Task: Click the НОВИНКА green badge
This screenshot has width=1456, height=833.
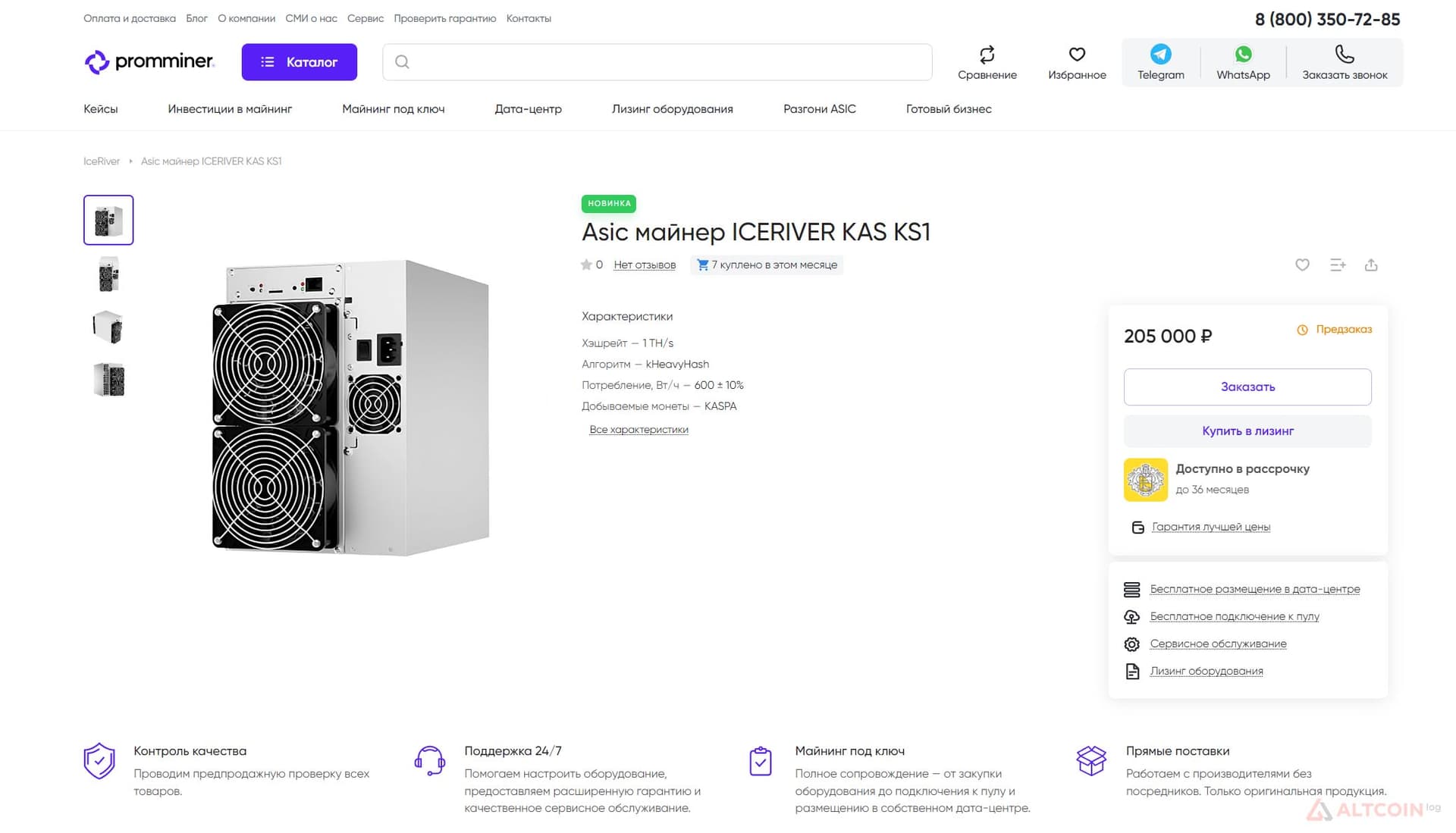Action: click(609, 203)
